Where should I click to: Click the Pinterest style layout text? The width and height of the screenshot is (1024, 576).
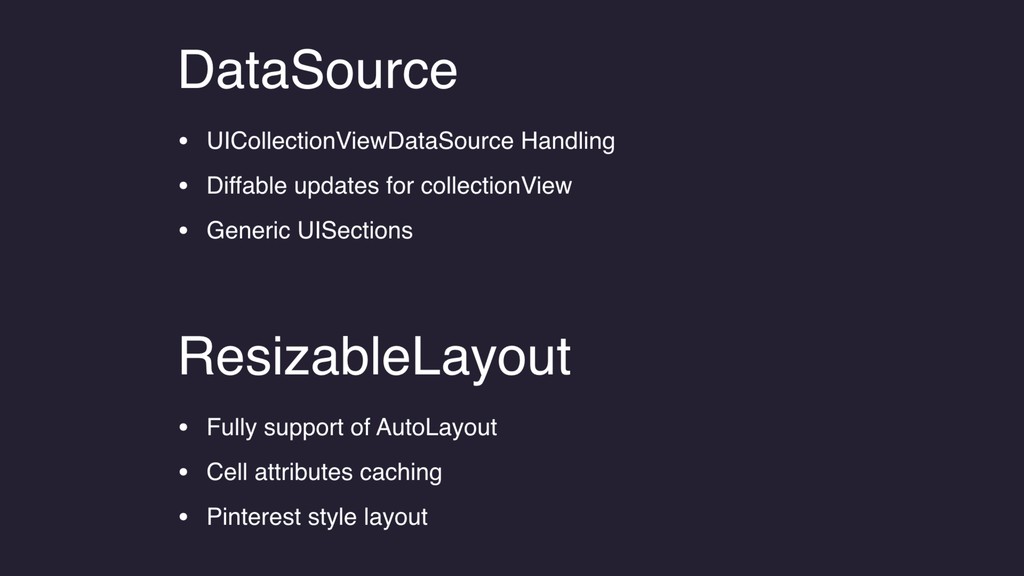(317, 517)
